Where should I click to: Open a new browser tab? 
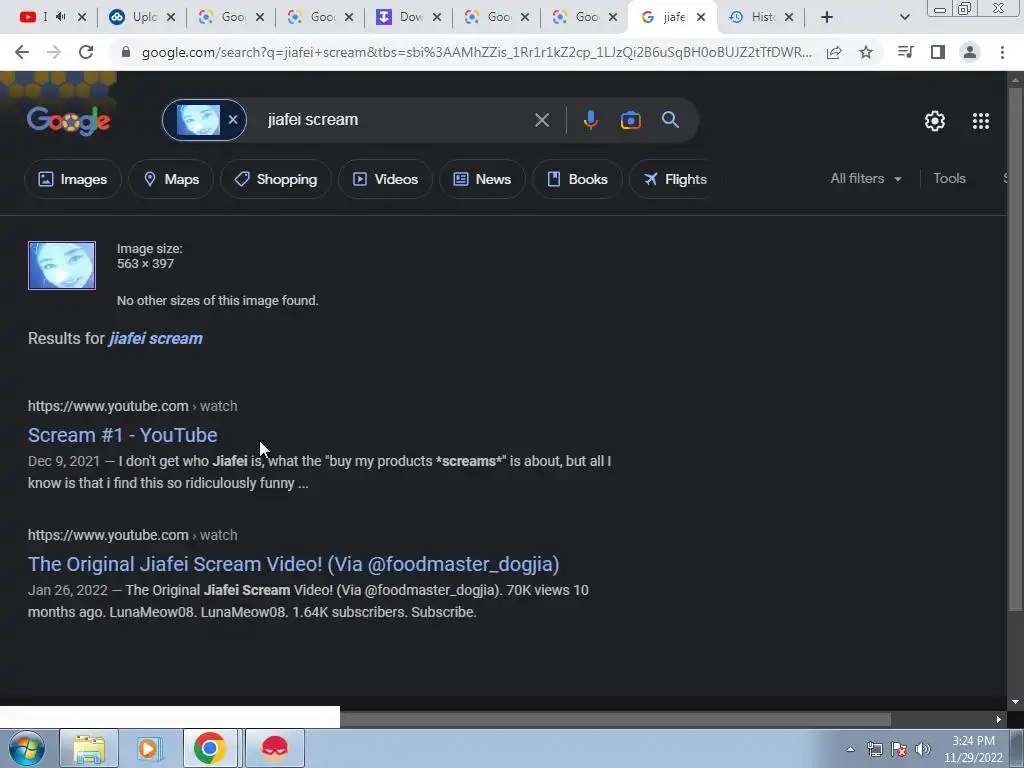(x=827, y=17)
